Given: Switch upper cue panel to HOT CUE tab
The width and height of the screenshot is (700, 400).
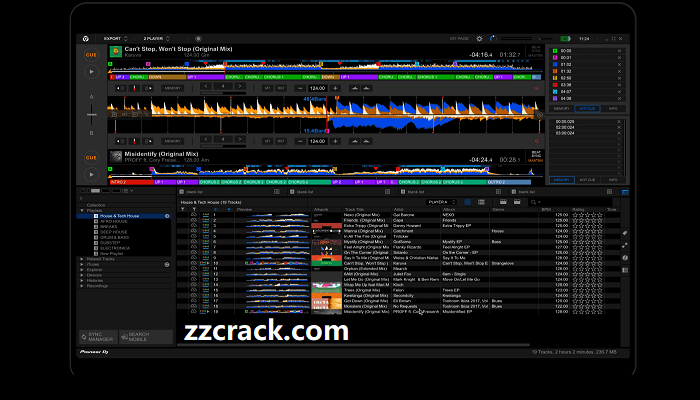Looking at the screenshot, I should coord(587,108).
